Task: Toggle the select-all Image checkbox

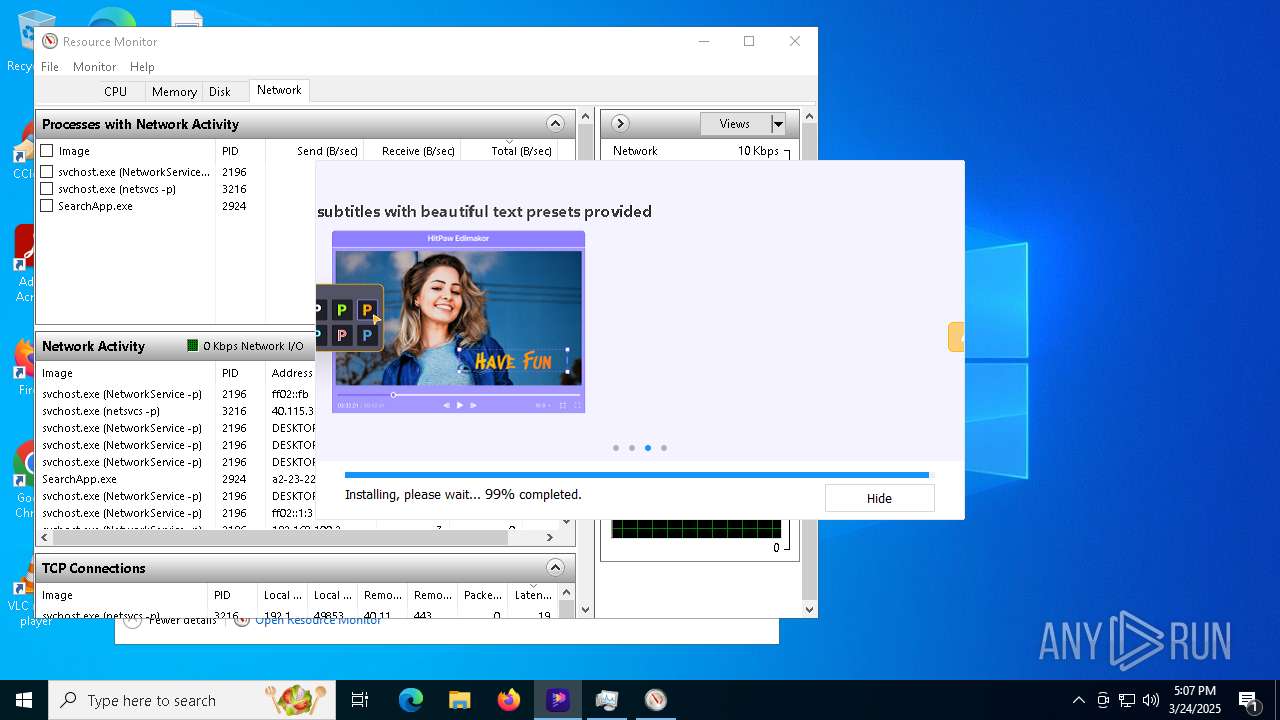Action: pos(47,151)
